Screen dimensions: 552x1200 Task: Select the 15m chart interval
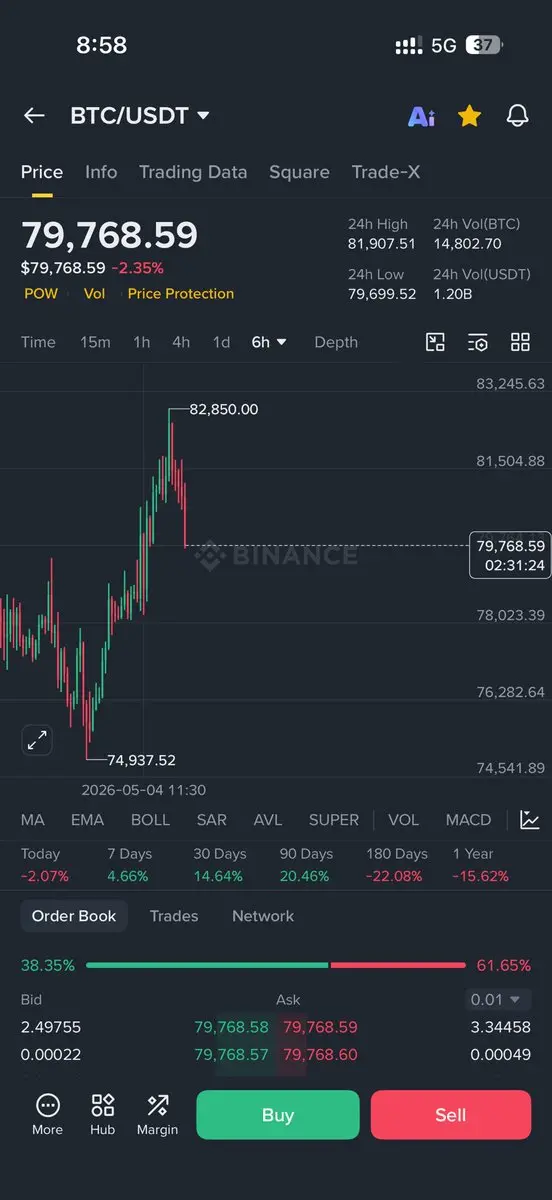pos(95,342)
